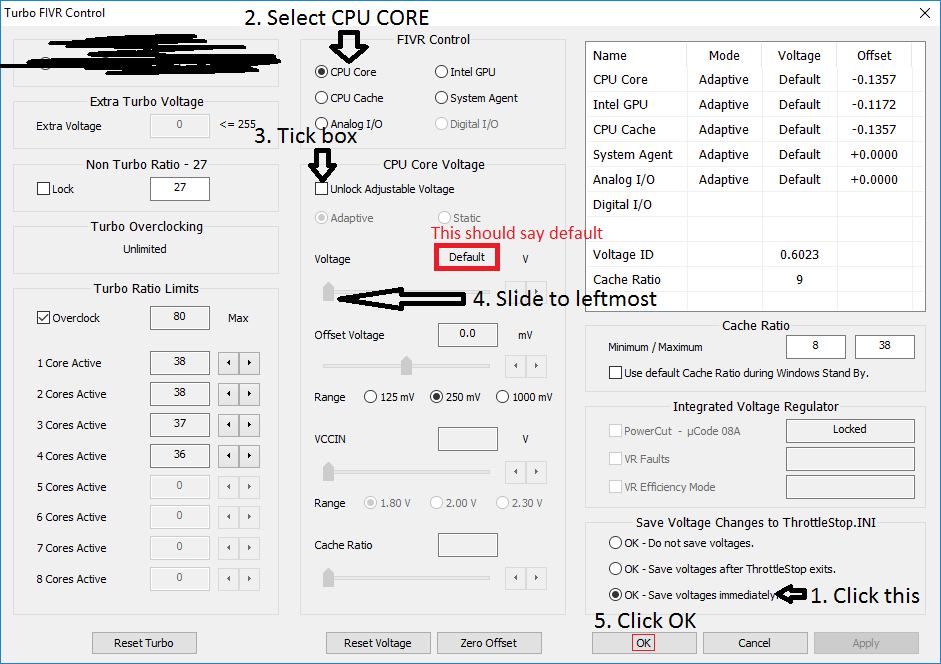
Task: Decrease the 1 Core Active ratio
Action: point(229,363)
